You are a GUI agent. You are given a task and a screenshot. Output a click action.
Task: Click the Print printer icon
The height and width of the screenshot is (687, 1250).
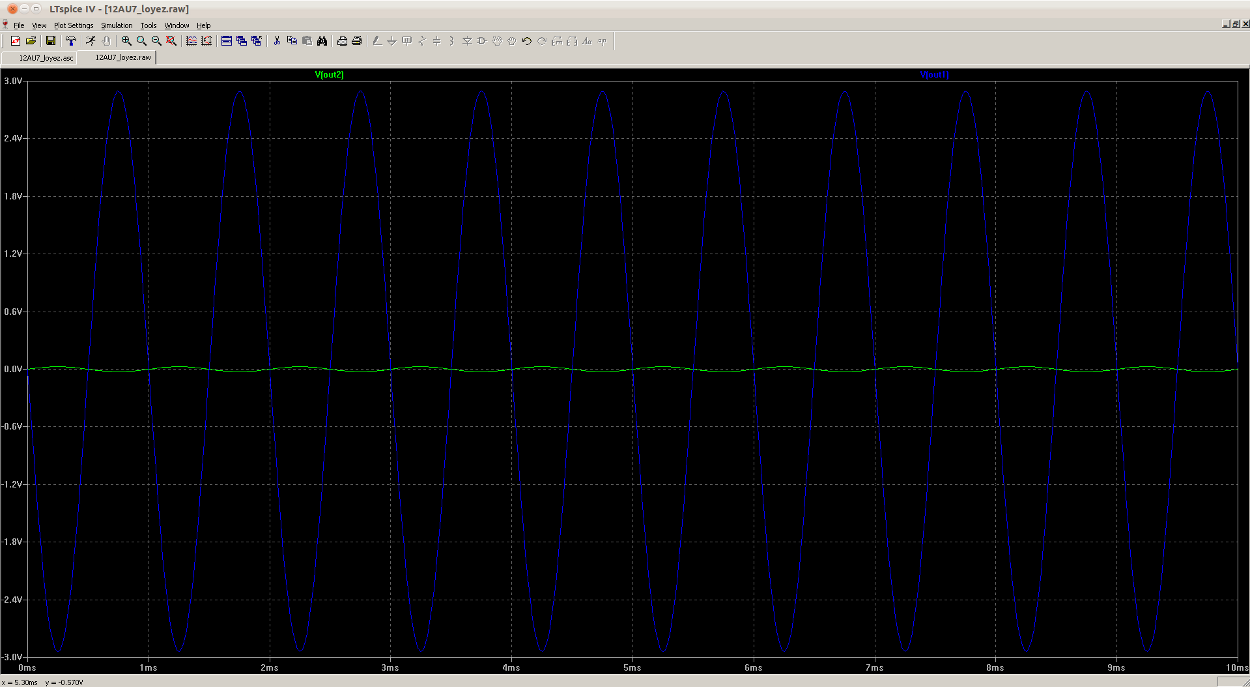click(x=357, y=41)
